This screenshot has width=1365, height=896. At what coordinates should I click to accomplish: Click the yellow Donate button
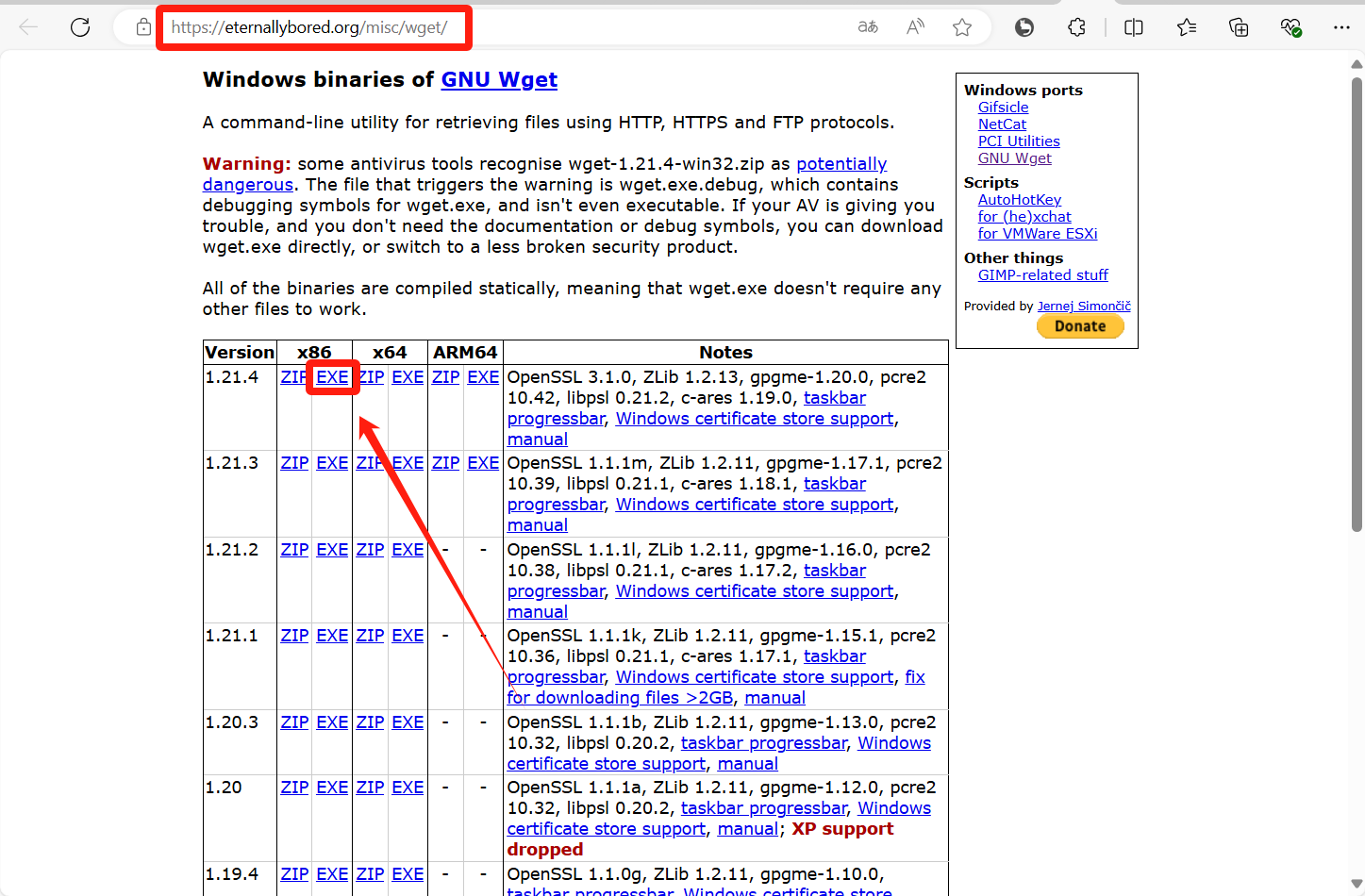[x=1080, y=326]
